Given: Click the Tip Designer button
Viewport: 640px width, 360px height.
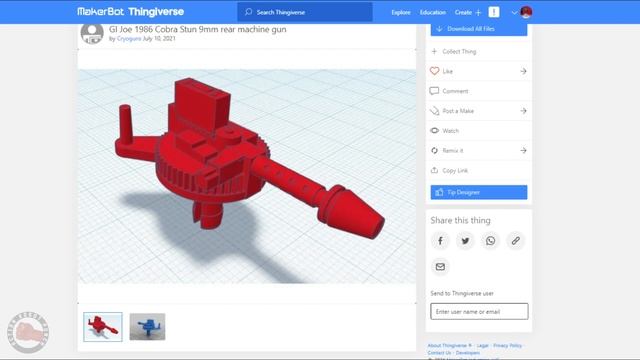Looking at the screenshot, I should point(479,192).
